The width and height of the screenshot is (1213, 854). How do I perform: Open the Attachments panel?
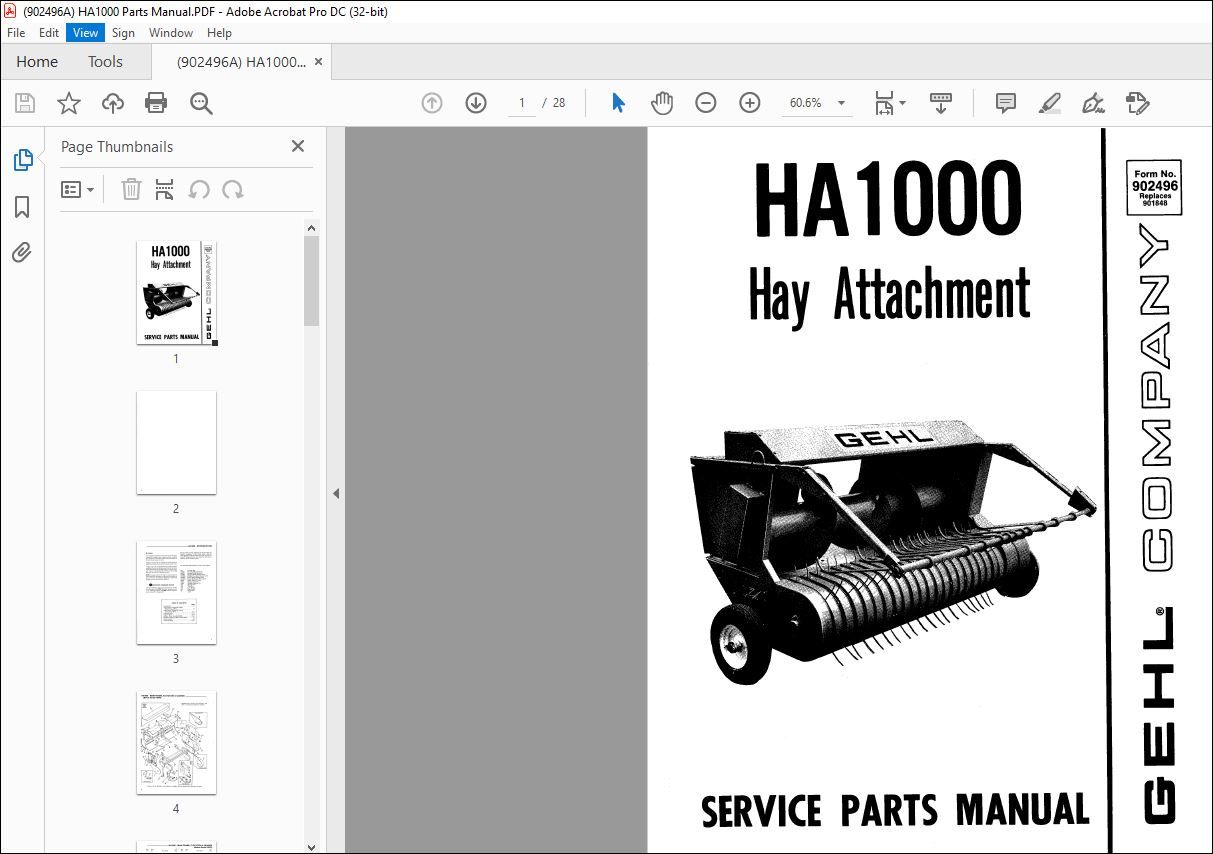(x=22, y=253)
